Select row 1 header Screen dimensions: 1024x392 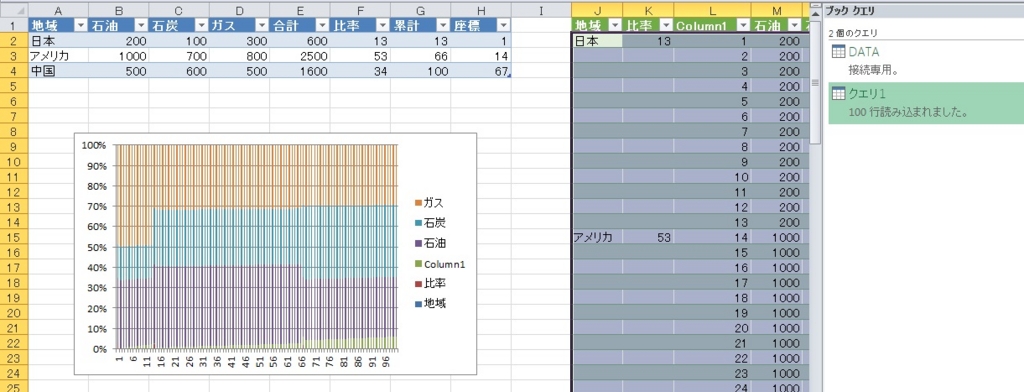(14, 25)
